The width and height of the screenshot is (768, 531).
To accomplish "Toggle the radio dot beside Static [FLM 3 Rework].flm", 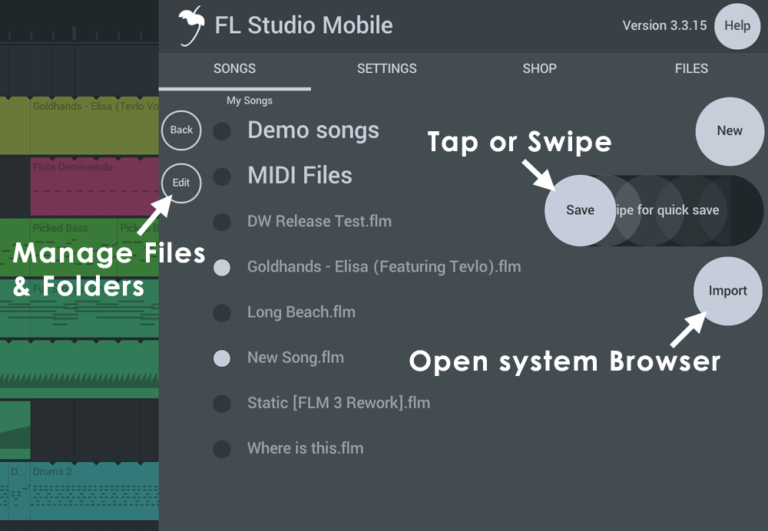I will click(x=222, y=404).
